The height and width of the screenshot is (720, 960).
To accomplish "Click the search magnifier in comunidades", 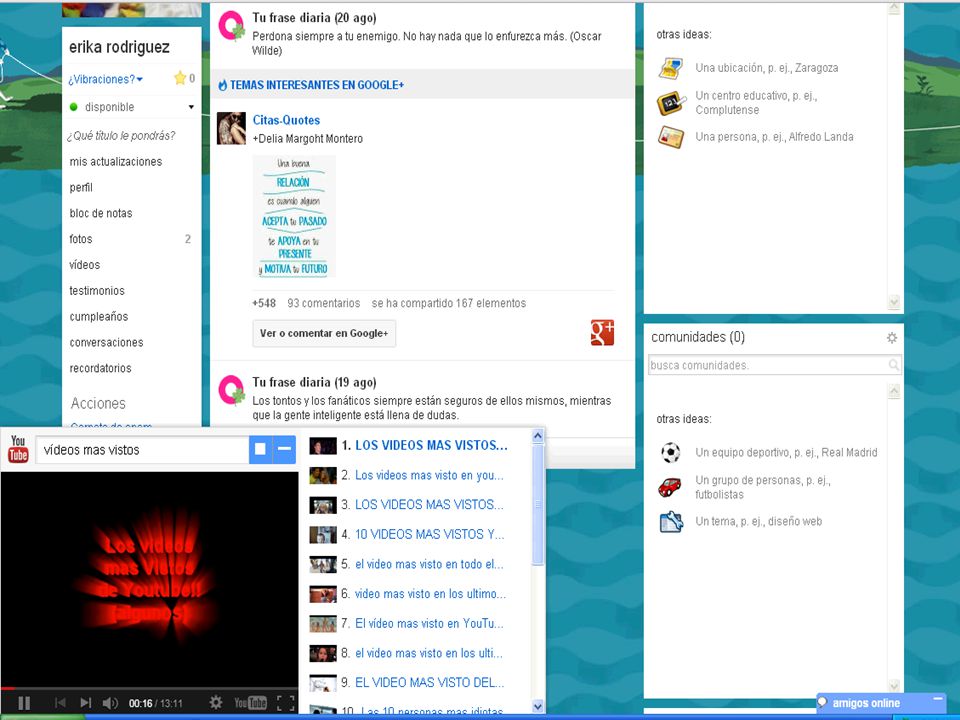I will (x=894, y=365).
